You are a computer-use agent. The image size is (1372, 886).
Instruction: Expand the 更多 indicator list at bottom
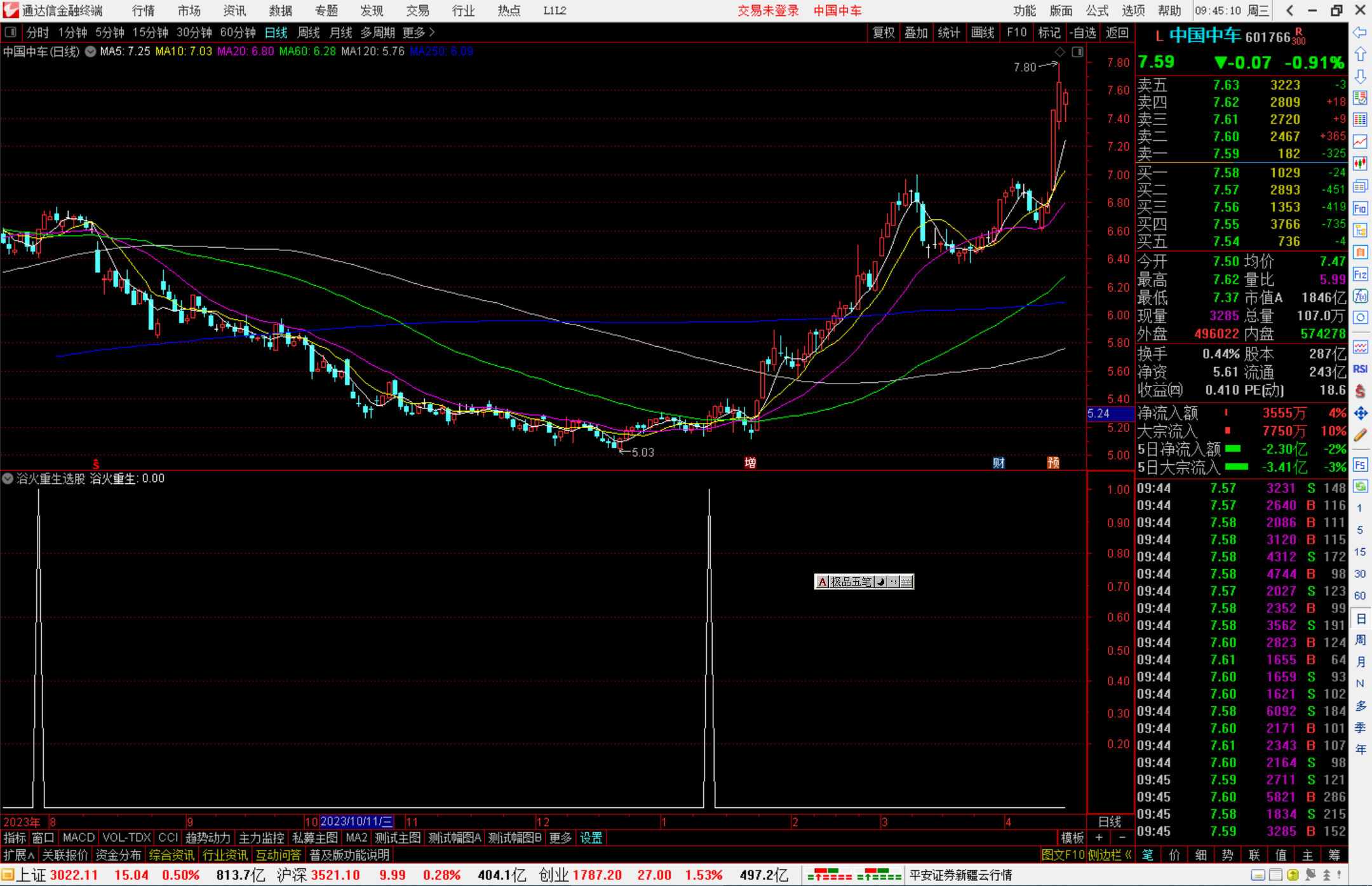[560, 838]
